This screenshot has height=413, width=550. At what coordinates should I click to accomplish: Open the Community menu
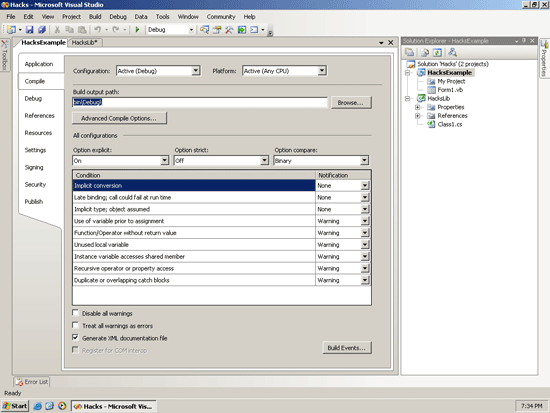(221, 16)
